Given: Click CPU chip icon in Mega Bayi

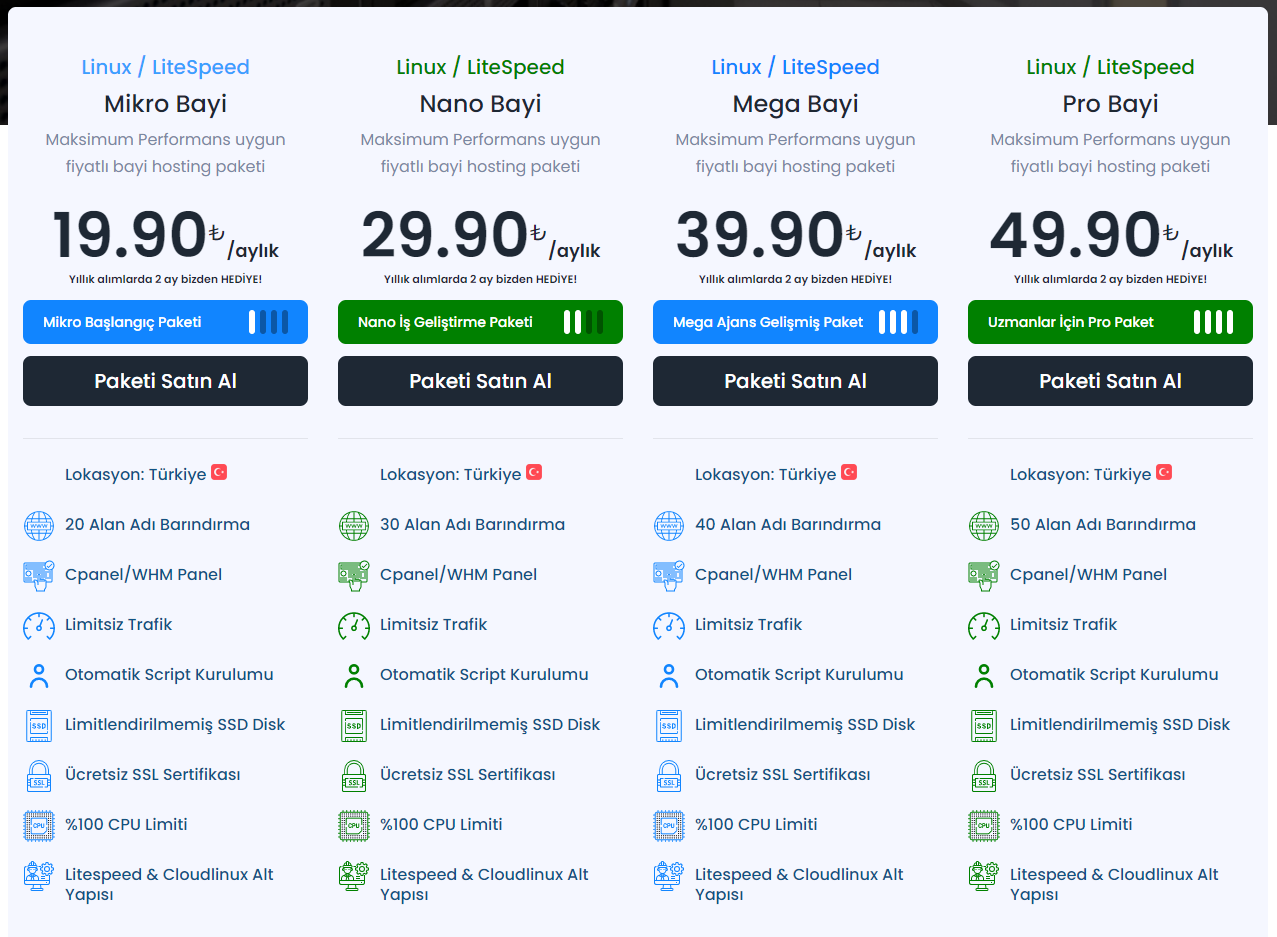Looking at the screenshot, I should (669, 825).
